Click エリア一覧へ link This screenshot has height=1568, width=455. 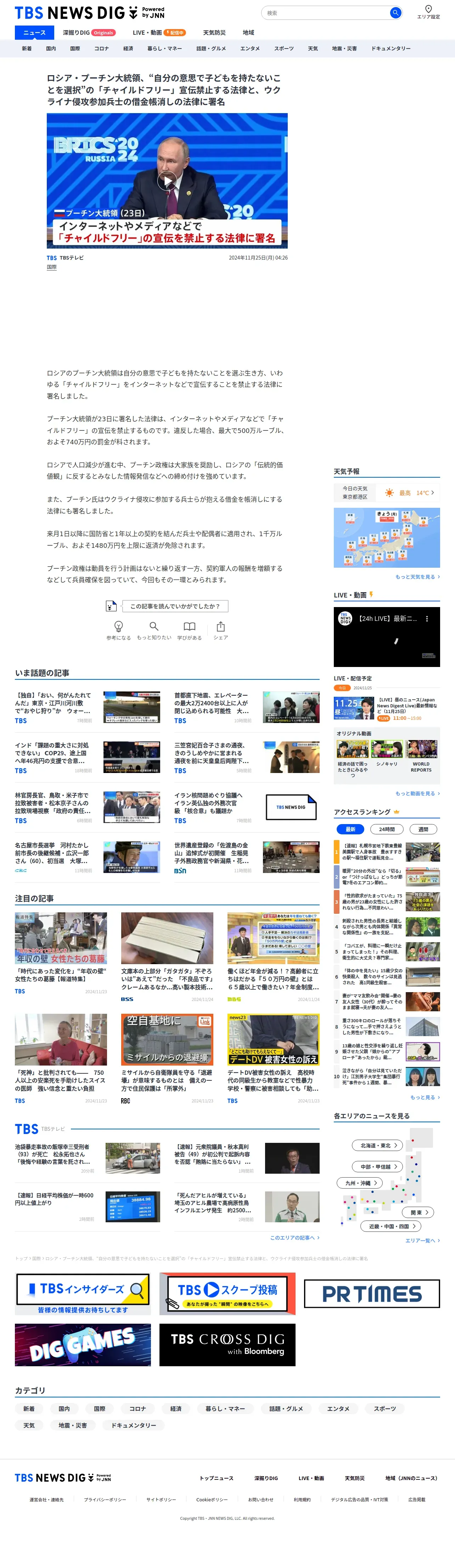(422, 1240)
